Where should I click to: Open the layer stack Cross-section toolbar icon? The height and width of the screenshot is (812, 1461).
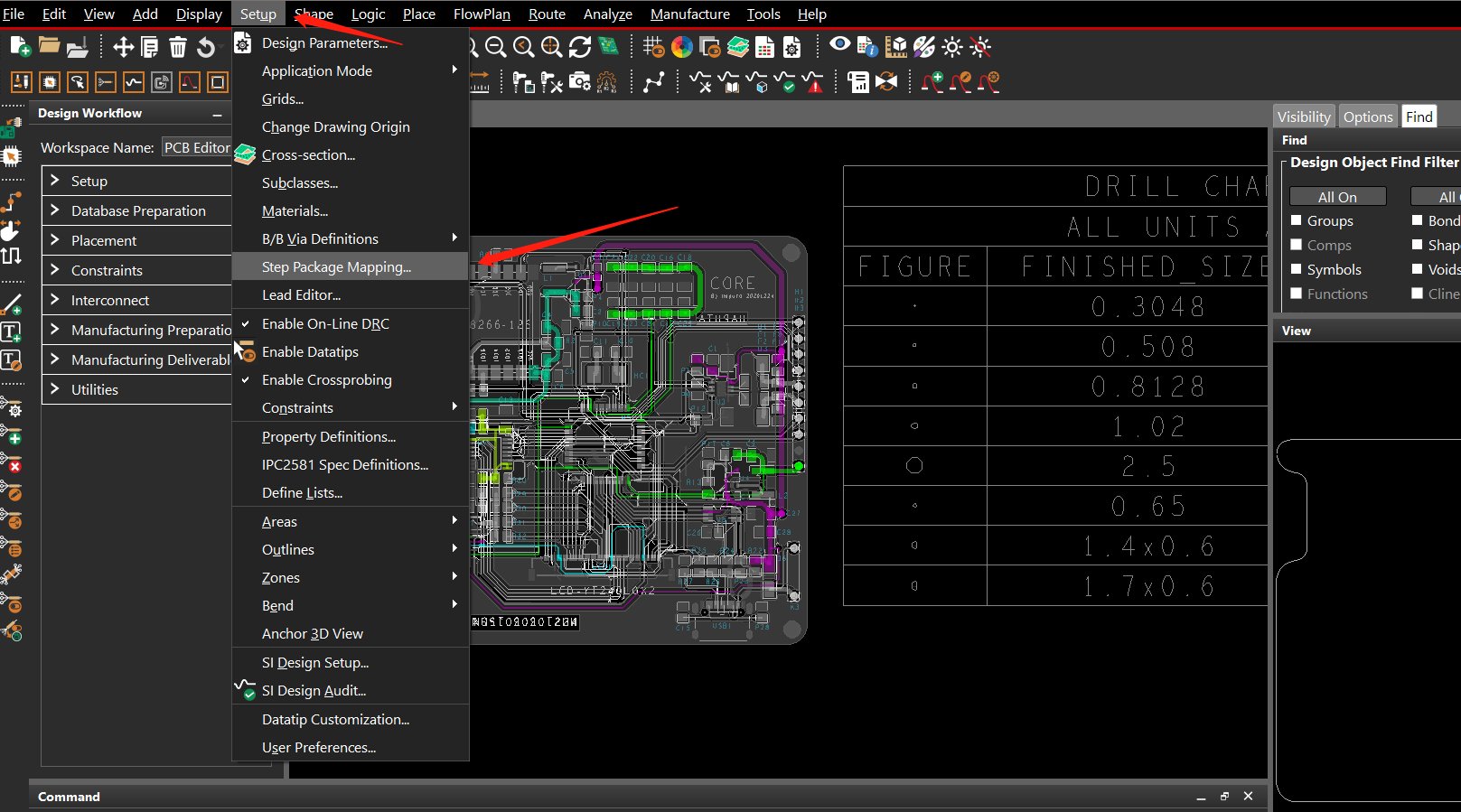[738, 47]
